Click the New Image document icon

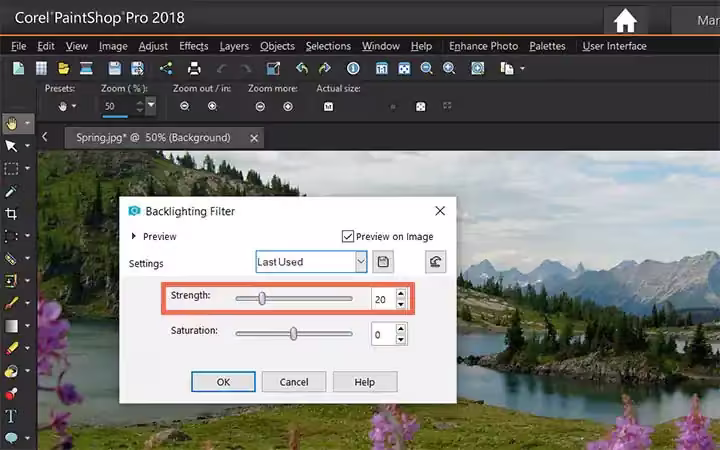click(x=18, y=68)
